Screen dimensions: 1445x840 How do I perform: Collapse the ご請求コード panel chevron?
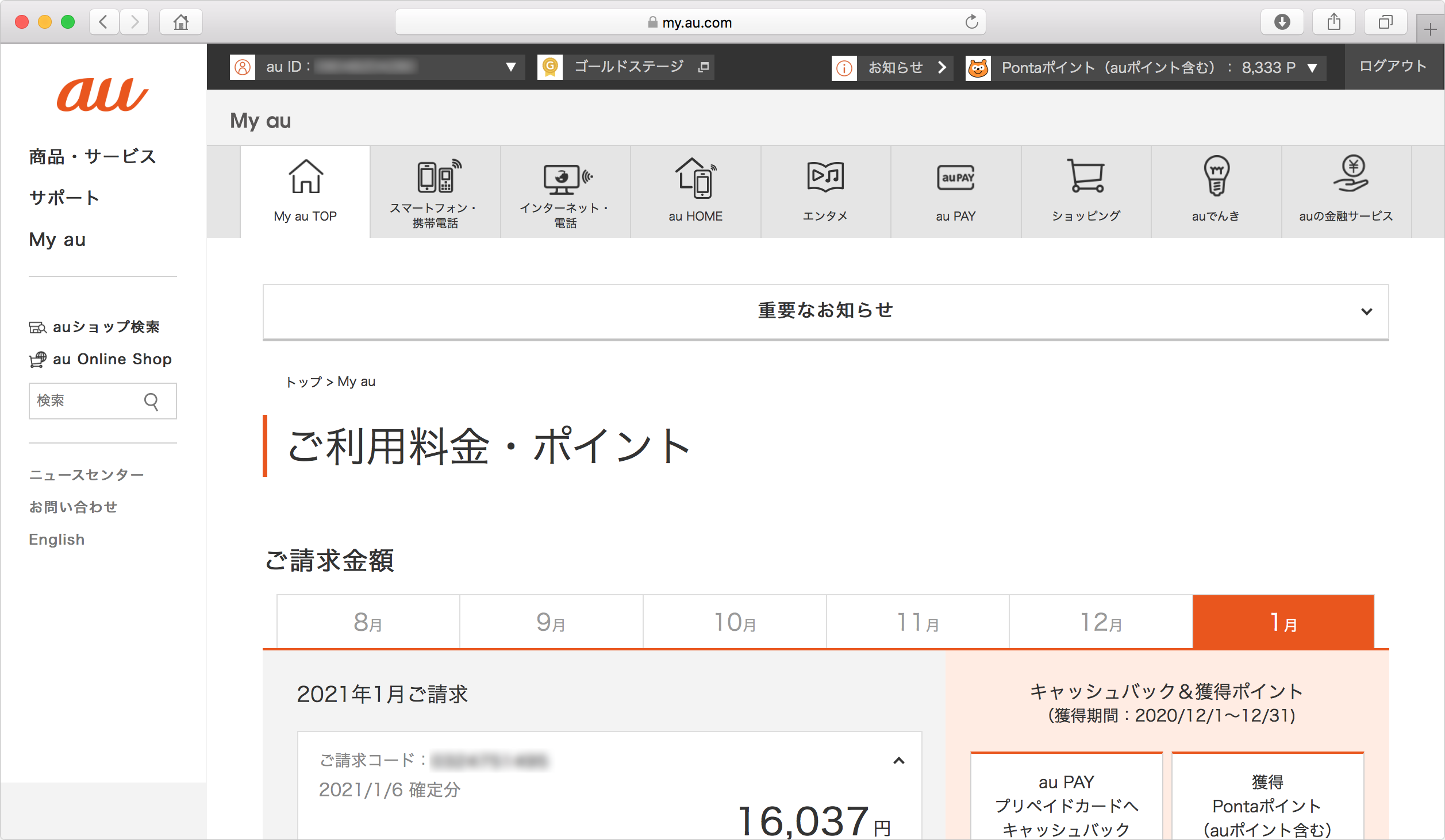pos(899,761)
